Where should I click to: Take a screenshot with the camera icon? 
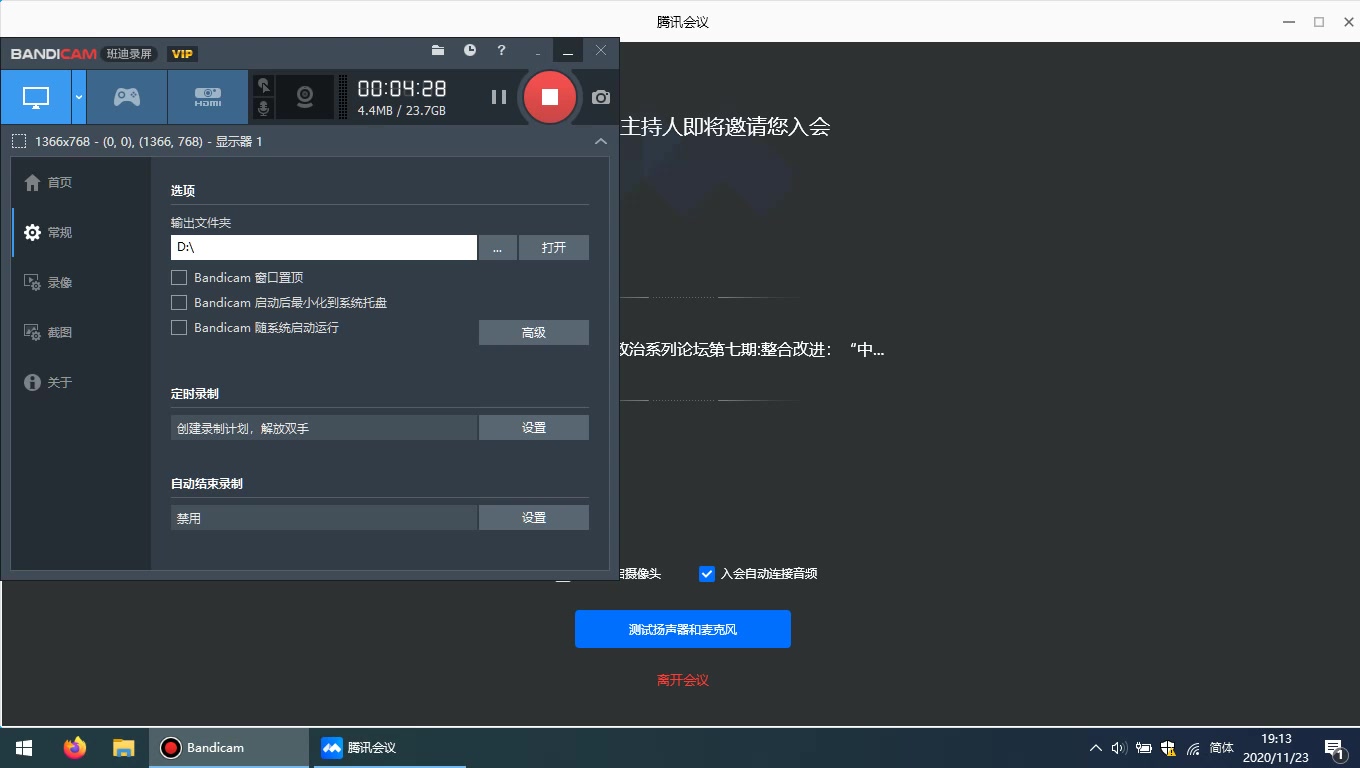(x=600, y=97)
